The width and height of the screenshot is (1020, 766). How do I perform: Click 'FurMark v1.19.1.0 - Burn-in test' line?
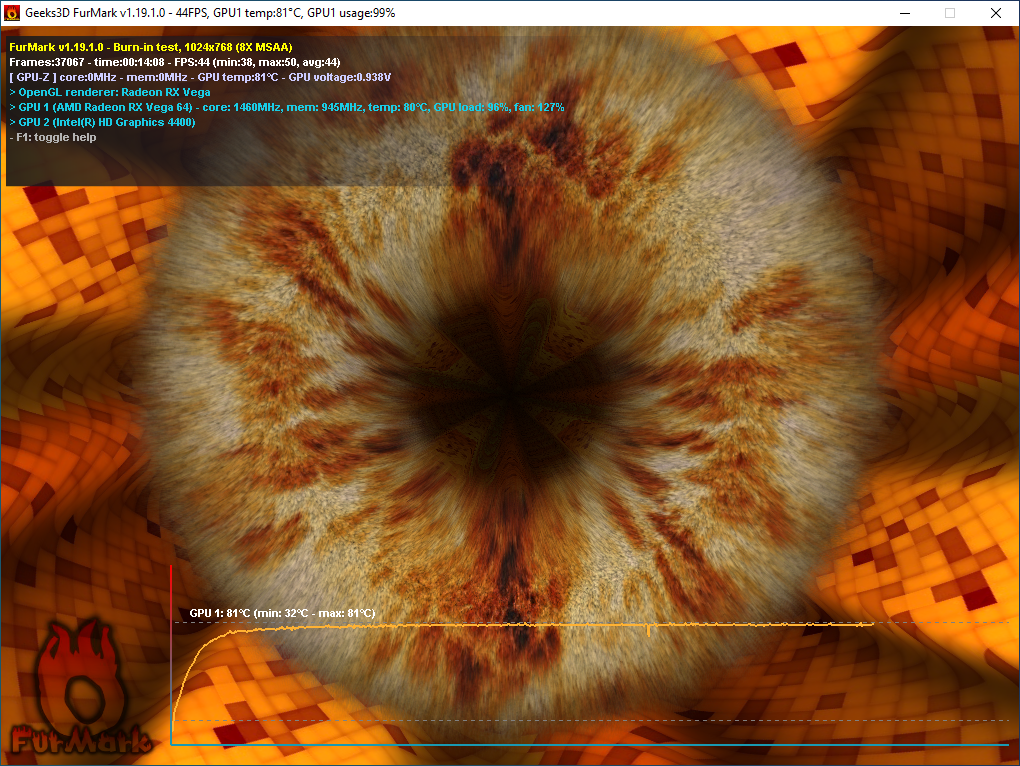(x=151, y=47)
